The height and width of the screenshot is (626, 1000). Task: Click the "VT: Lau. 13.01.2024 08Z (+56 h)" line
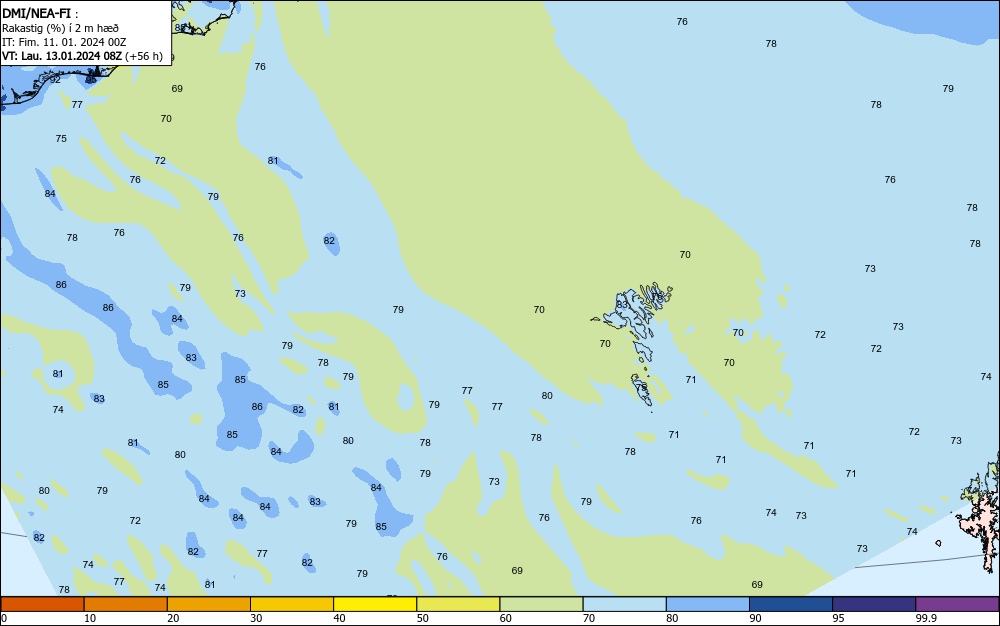coord(82,56)
